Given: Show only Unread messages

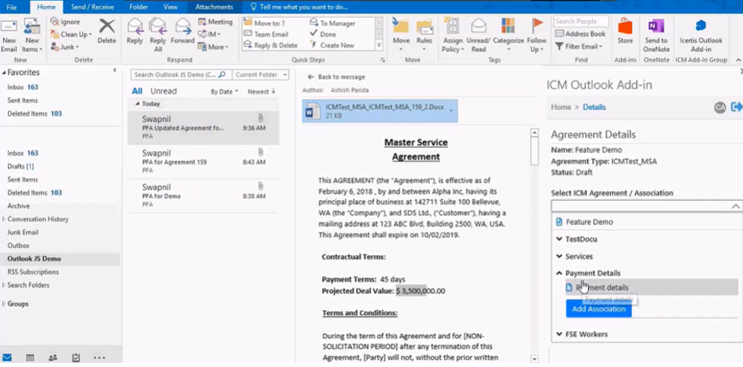Looking at the screenshot, I should click(x=163, y=91).
